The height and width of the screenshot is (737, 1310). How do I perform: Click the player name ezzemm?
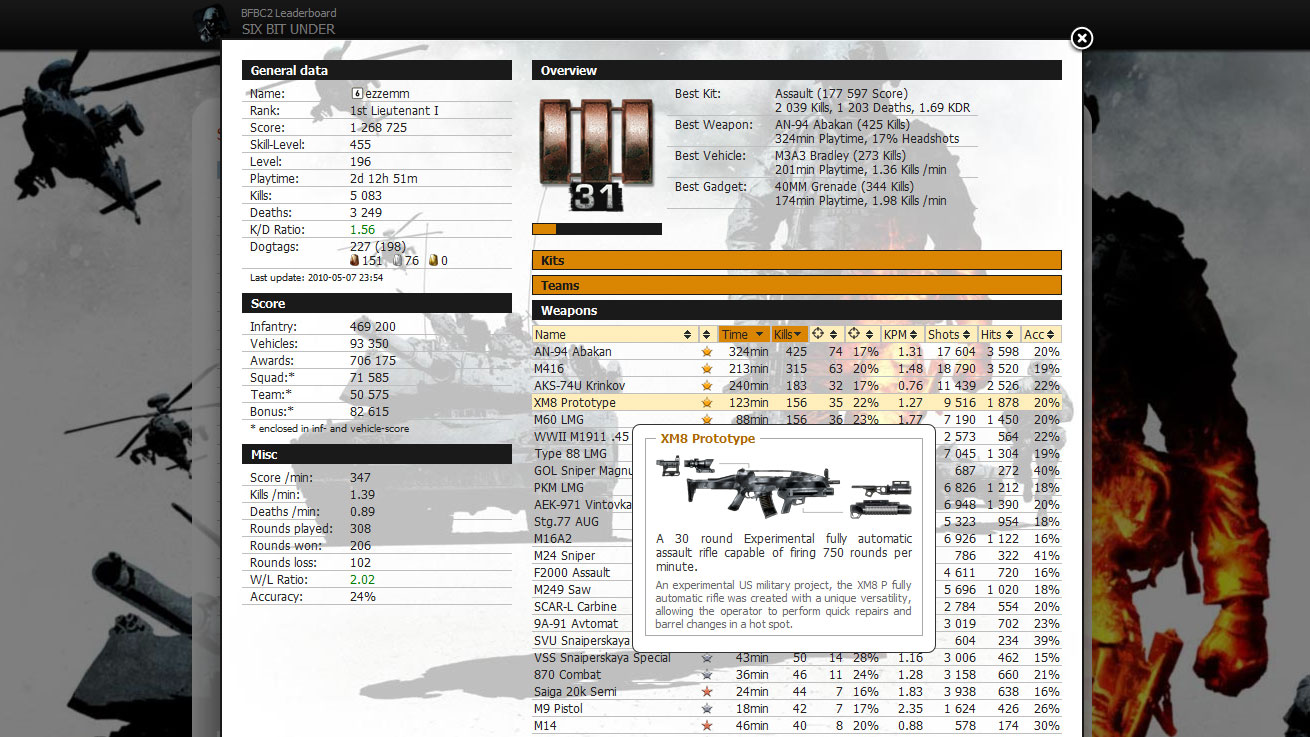click(390, 94)
